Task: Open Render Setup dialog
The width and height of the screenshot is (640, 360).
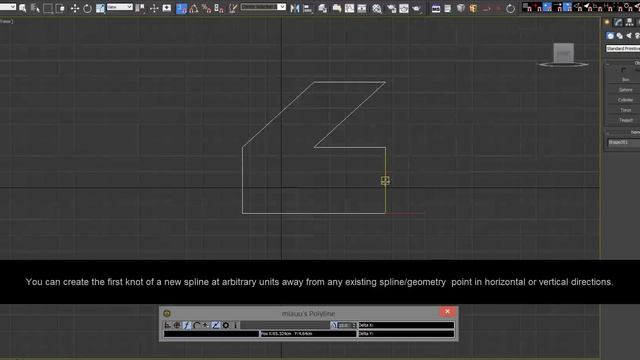Action: point(391,8)
